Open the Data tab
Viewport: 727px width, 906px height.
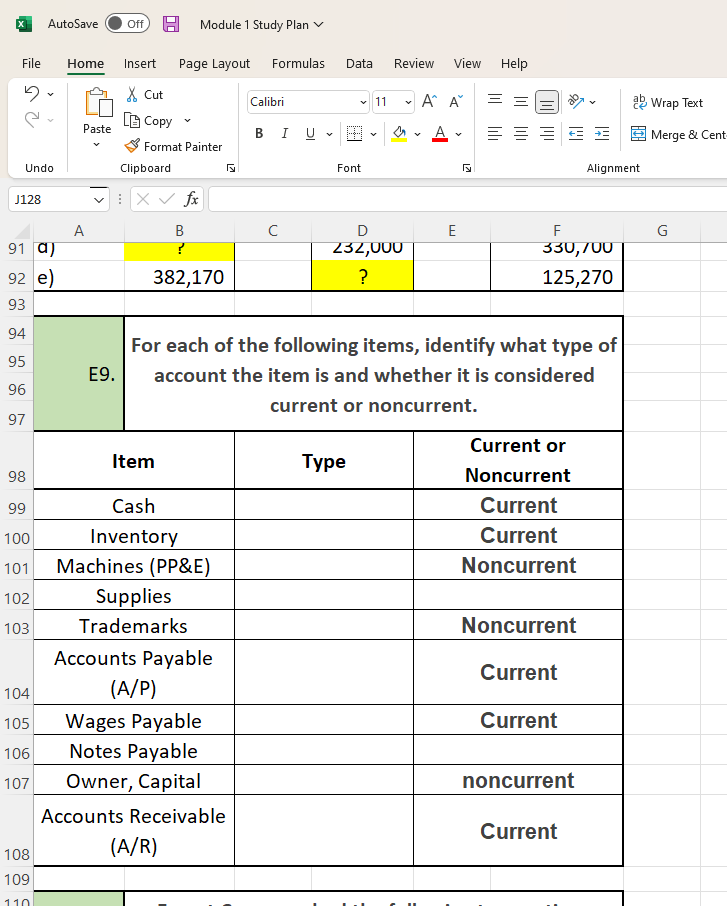[359, 64]
